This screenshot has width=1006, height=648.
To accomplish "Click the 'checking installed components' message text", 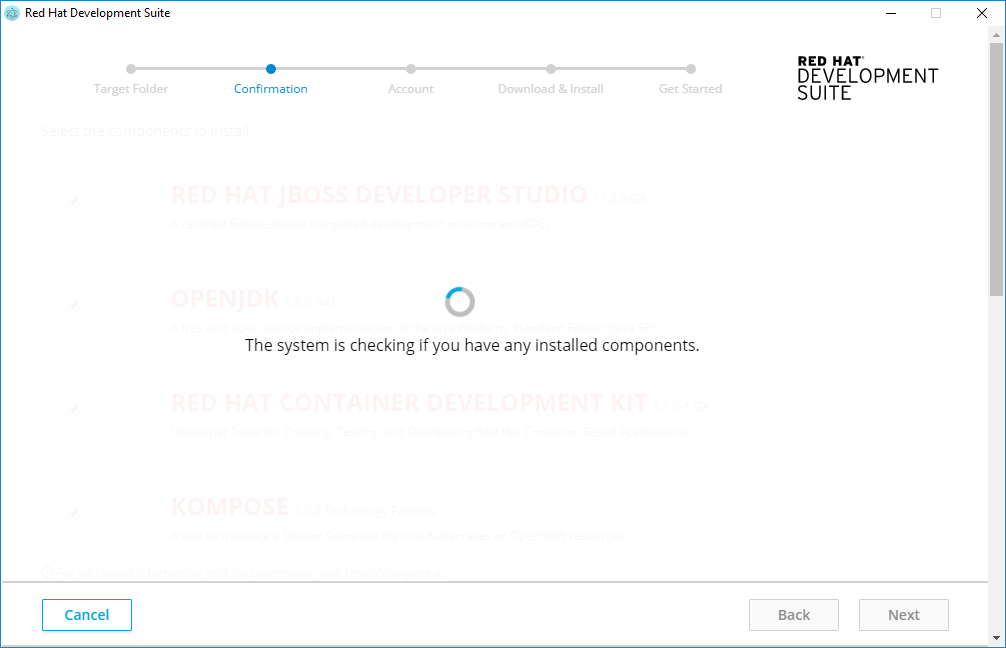I will 472,346.
